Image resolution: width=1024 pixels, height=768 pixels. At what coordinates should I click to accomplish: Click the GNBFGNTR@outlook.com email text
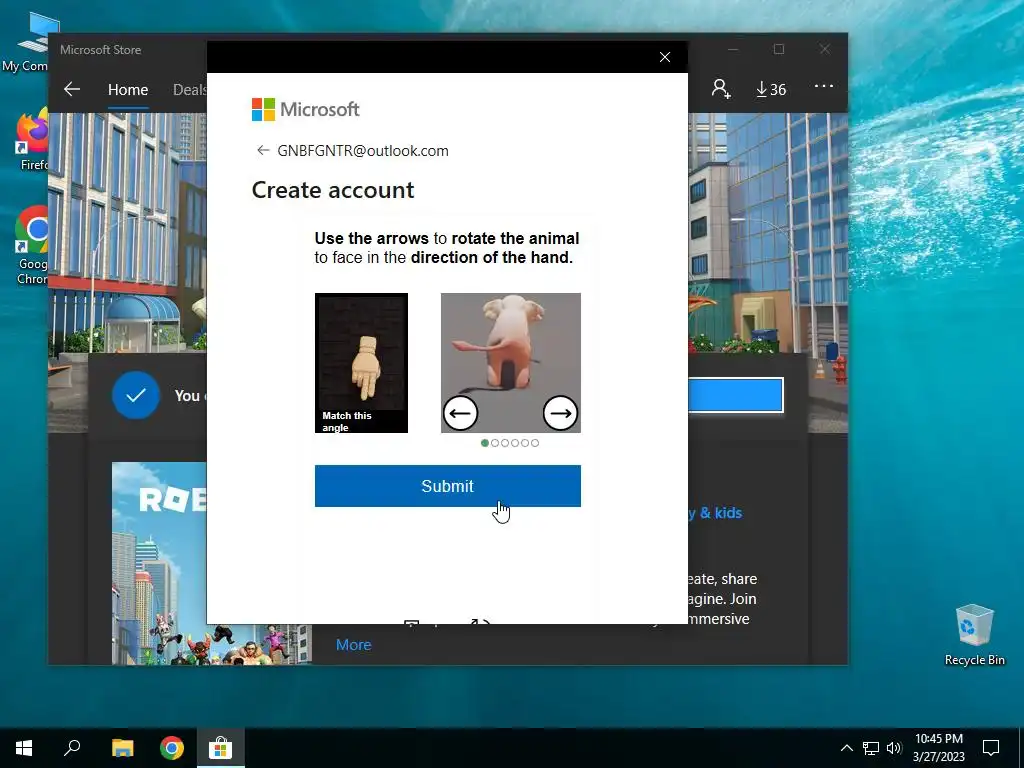click(363, 151)
